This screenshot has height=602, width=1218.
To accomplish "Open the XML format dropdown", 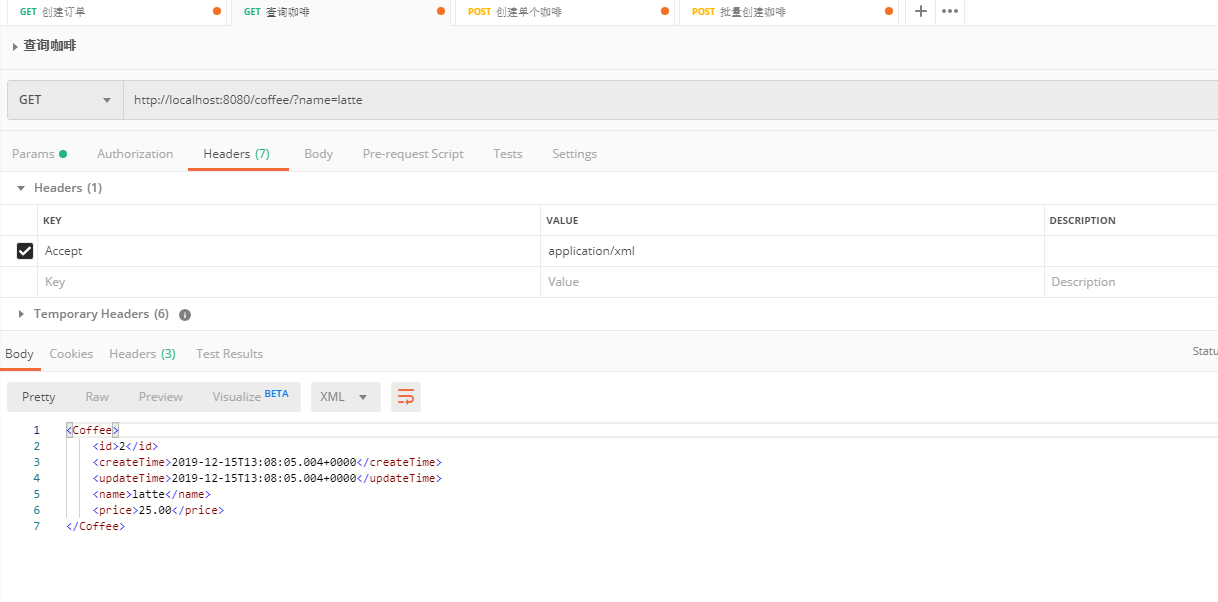I will point(345,397).
